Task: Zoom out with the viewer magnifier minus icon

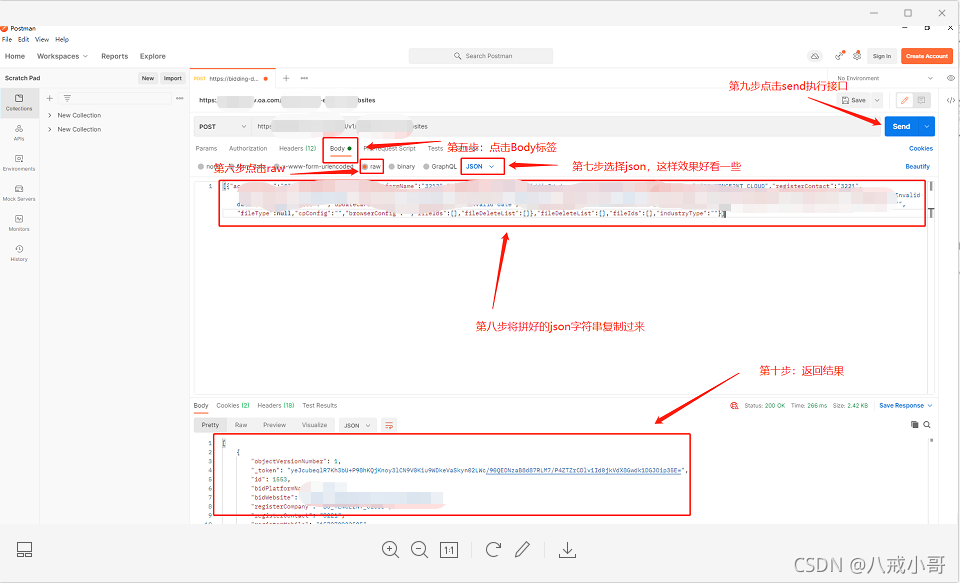Action: pos(419,549)
